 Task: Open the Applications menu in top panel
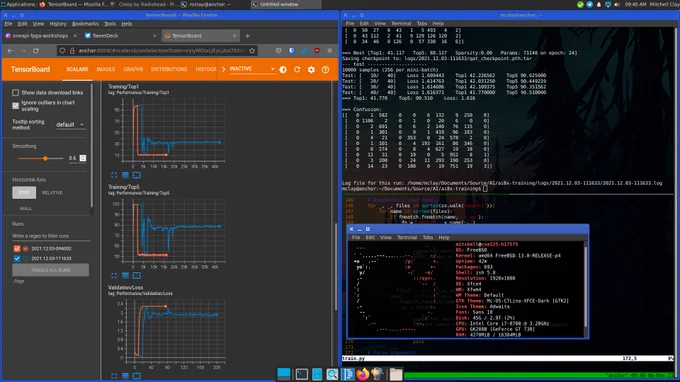pos(18,4)
